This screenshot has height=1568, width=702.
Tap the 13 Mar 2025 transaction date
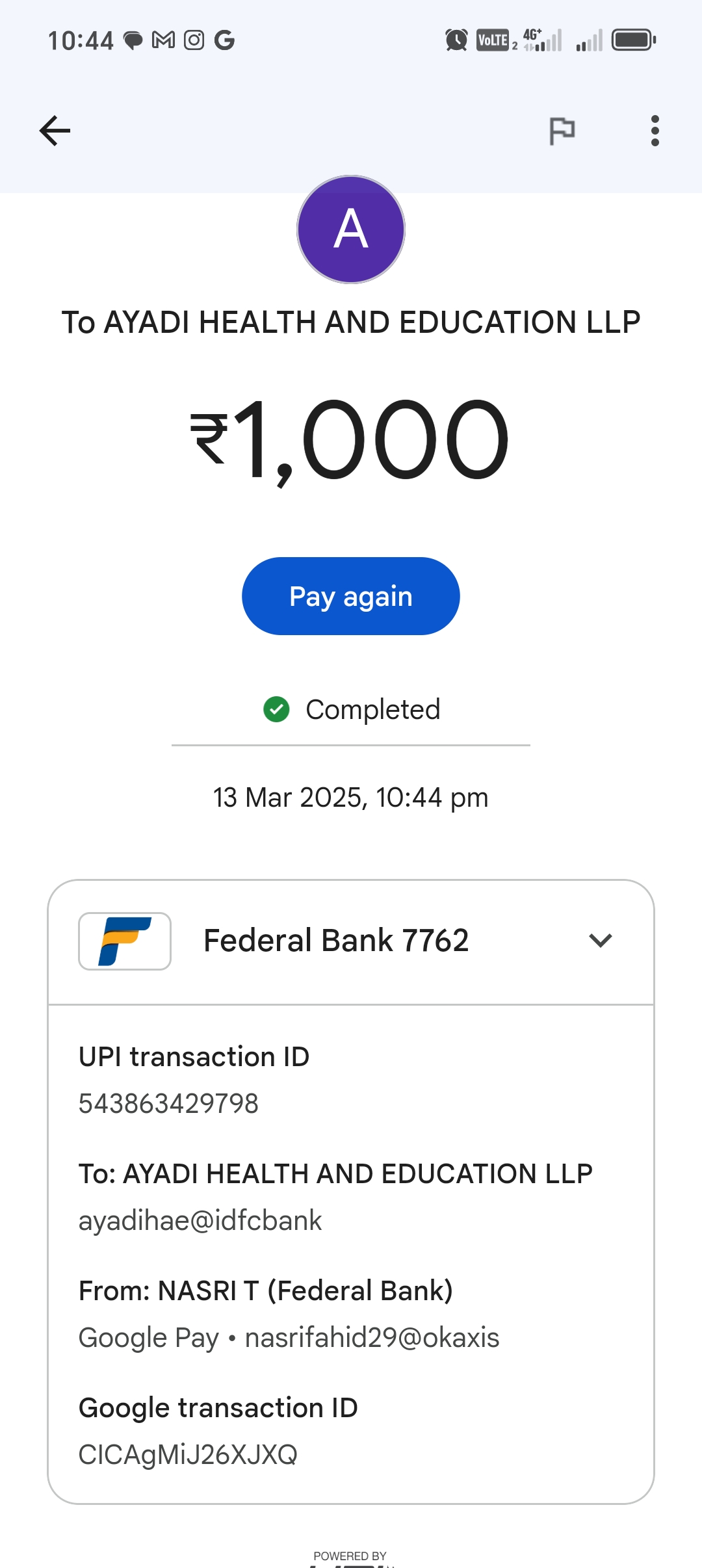tap(351, 798)
